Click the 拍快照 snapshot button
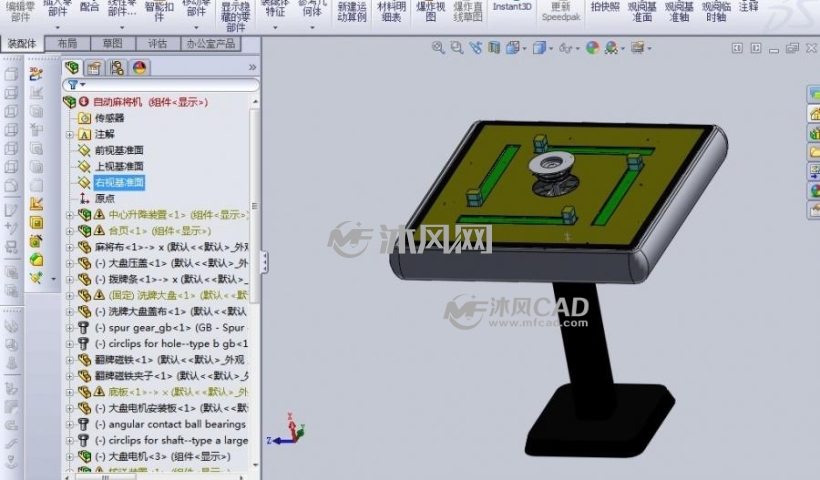 point(605,7)
